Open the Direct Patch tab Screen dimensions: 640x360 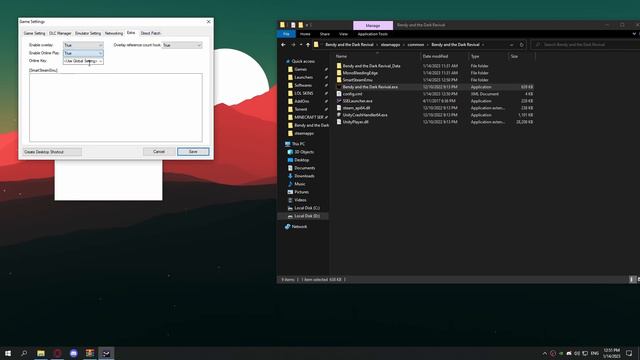[151, 33]
